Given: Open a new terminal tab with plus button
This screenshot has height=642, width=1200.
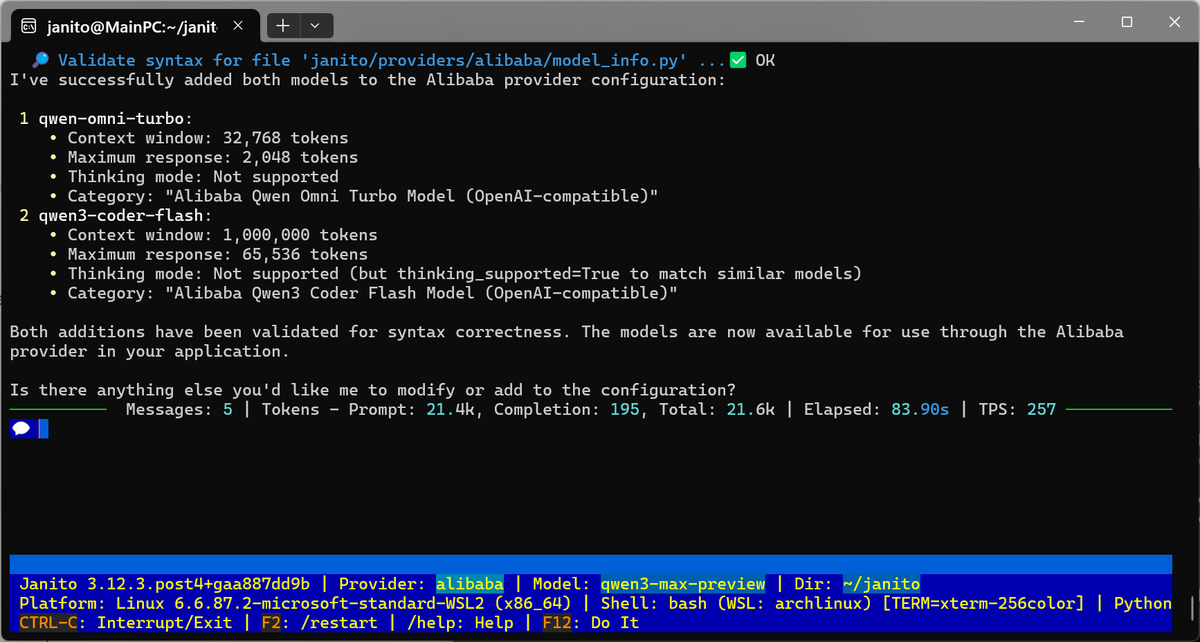Looking at the screenshot, I should [x=283, y=25].
